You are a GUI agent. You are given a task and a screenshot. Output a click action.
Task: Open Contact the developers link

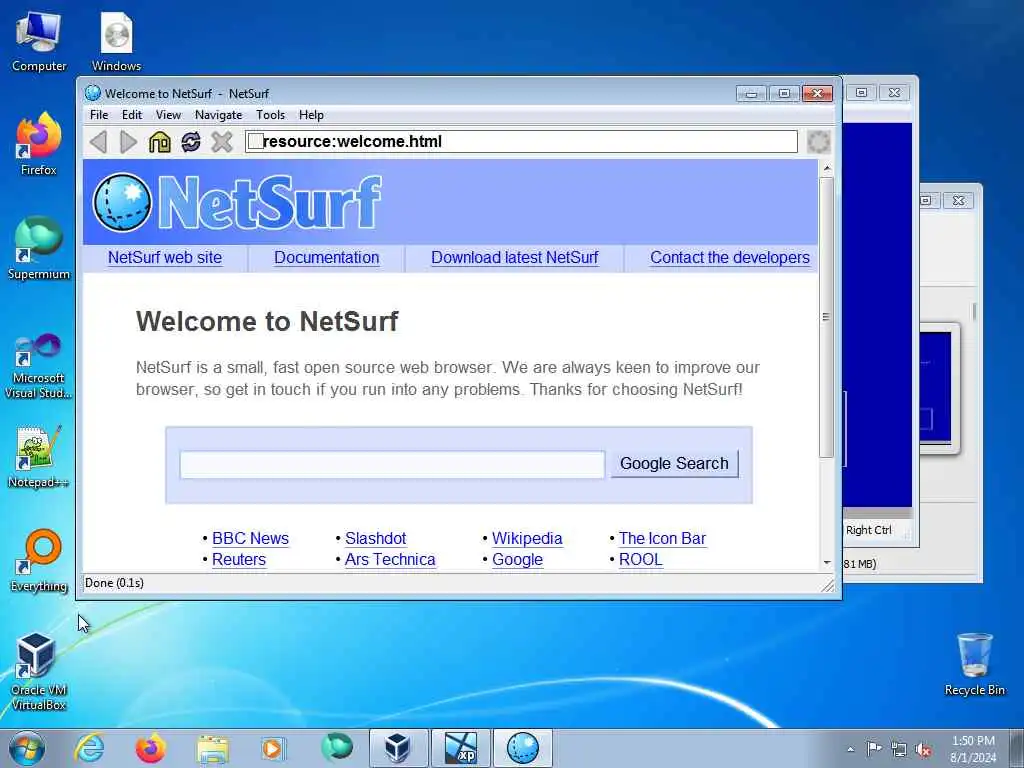[x=729, y=257]
